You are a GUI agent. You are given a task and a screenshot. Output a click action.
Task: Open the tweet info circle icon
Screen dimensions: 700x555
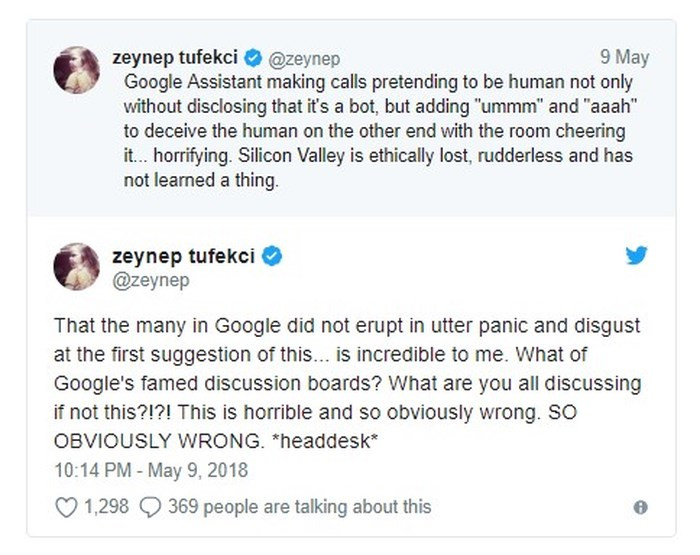pyautogui.click(x=640, y=508)
